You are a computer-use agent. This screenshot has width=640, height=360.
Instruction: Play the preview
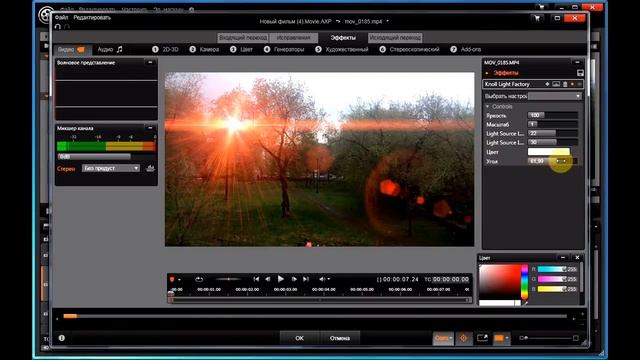[x=280, y=279]
